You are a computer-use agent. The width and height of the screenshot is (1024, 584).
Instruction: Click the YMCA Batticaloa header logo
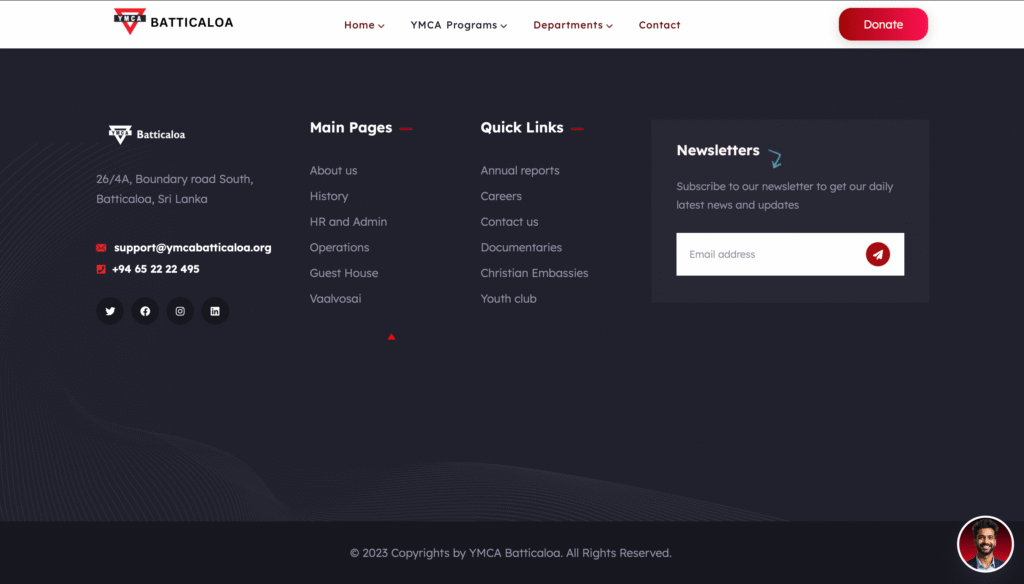(x=173, y=22)
